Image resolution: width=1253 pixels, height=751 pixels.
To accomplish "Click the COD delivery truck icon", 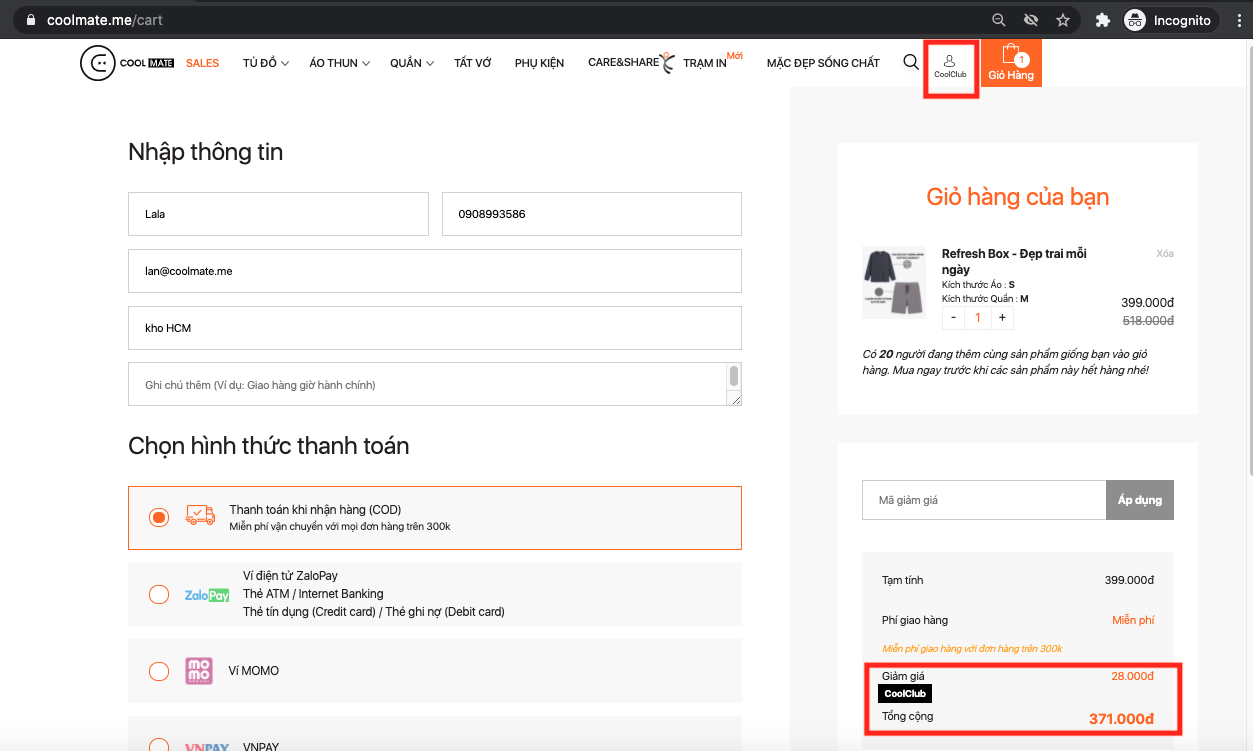I will [201, 516].
